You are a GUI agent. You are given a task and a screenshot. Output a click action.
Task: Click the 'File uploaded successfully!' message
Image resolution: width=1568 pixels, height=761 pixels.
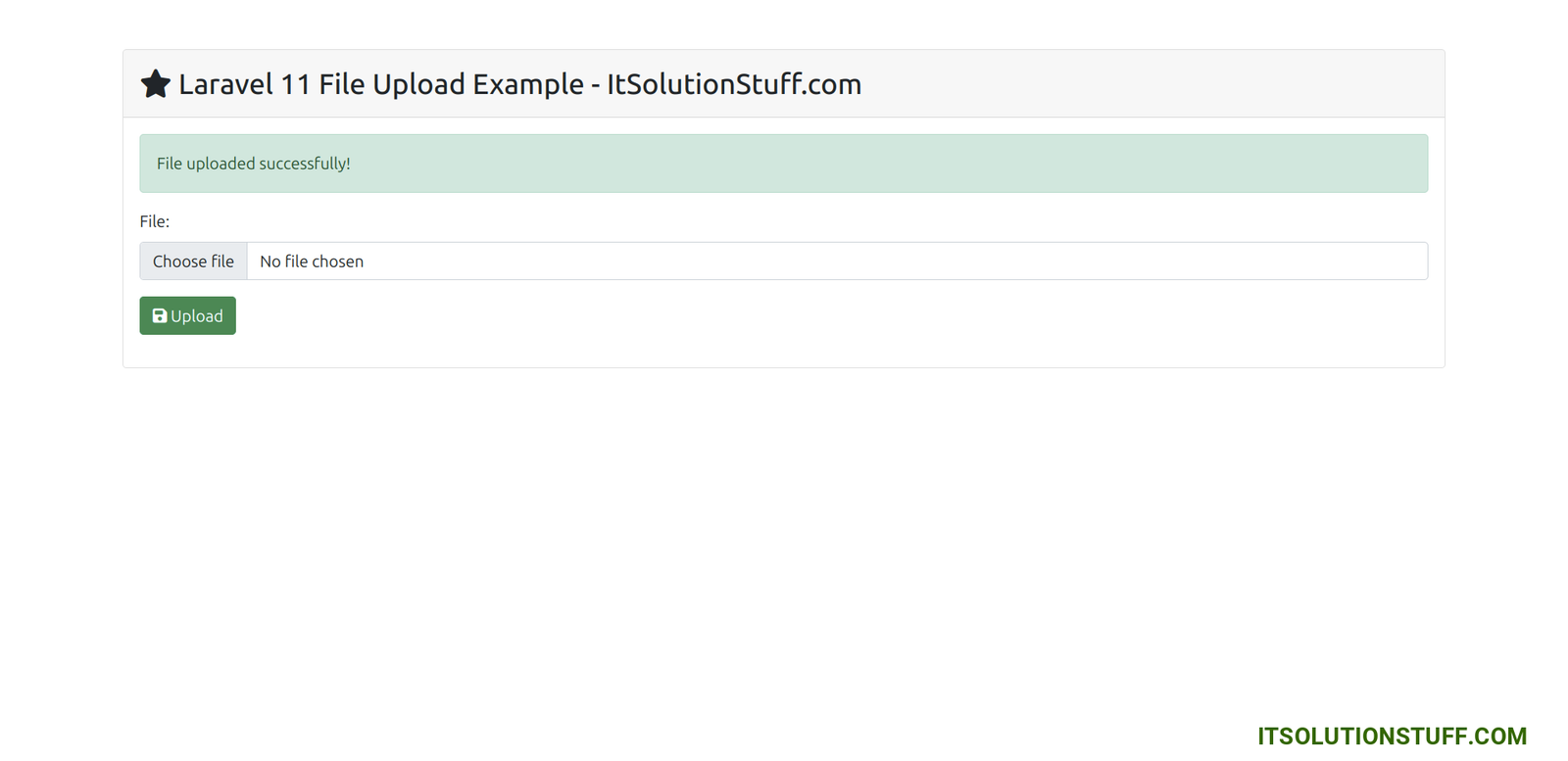(x=253, y=164)
